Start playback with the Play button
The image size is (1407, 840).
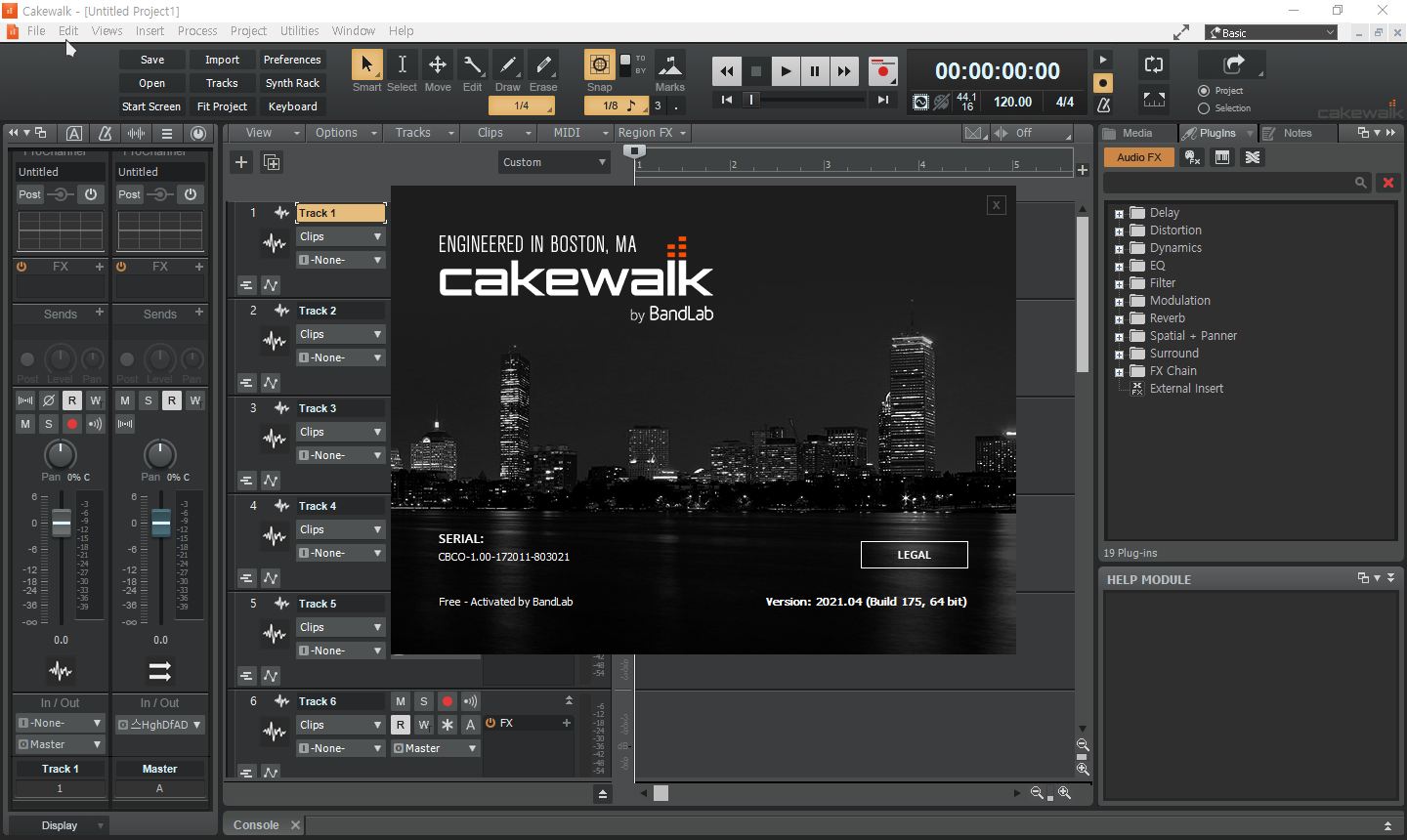pos(786,71)
